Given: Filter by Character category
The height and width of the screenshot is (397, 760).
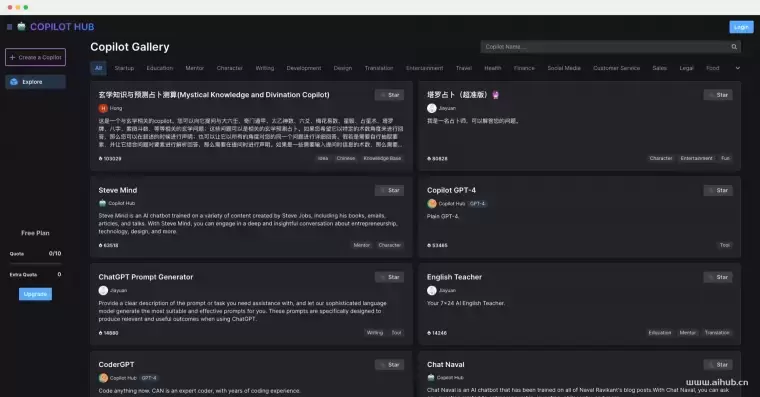Looking at the screenshot, I should 229,68.
